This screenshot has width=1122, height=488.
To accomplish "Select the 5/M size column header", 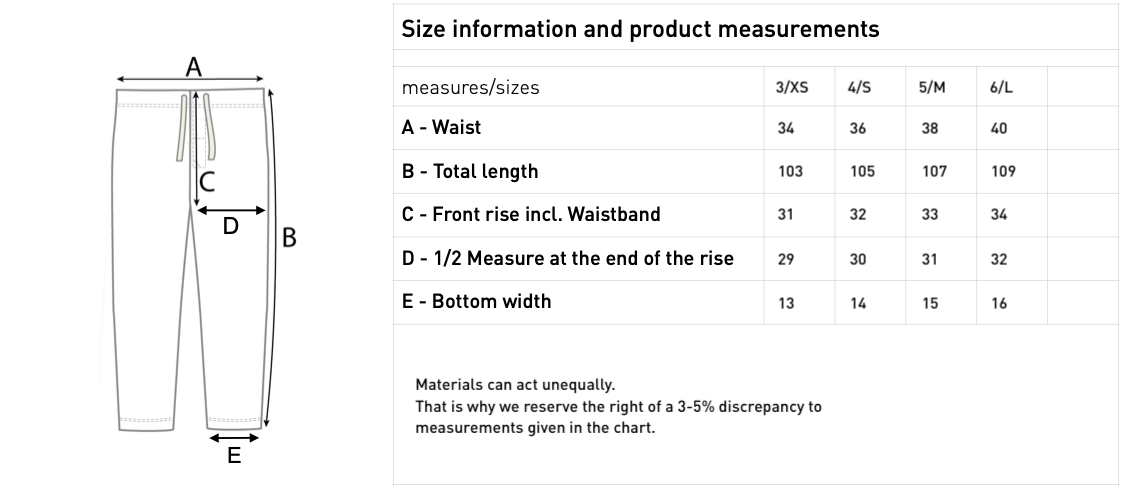I will (x=932, y=87).
